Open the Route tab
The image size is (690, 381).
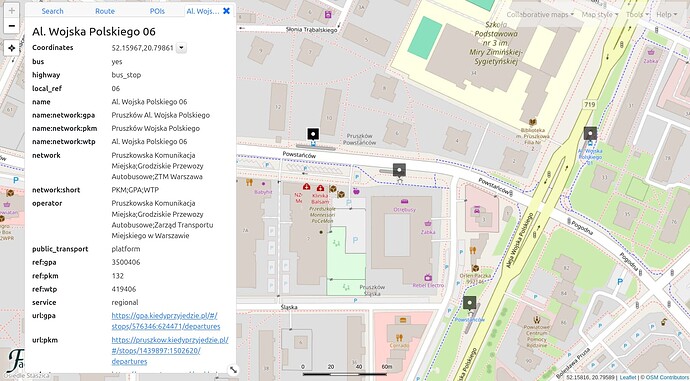coord(105,11)
